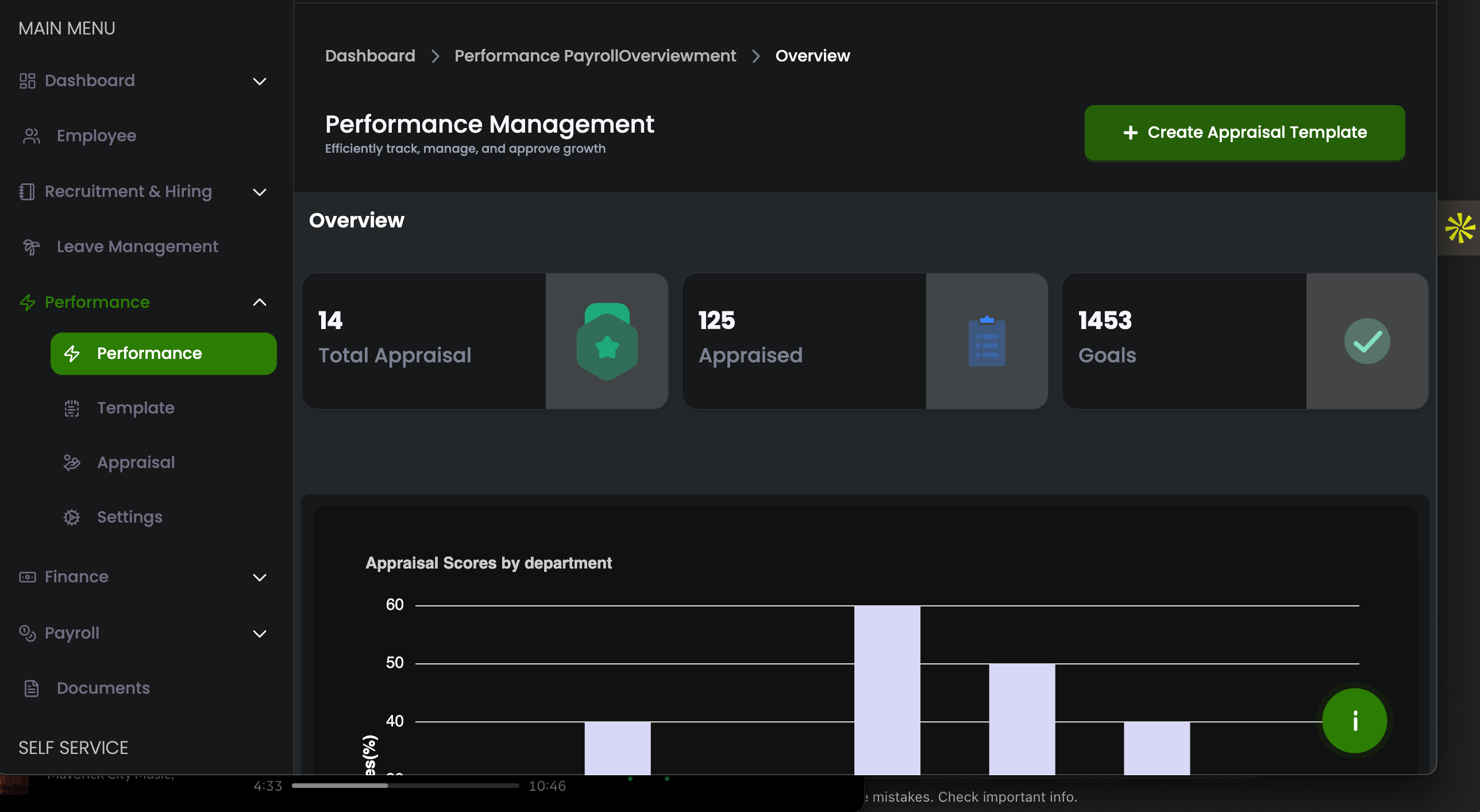Viewport: 1480px width, 812px height.
Task: Click the Documents file icon
Action: click(x=32, y=688)
